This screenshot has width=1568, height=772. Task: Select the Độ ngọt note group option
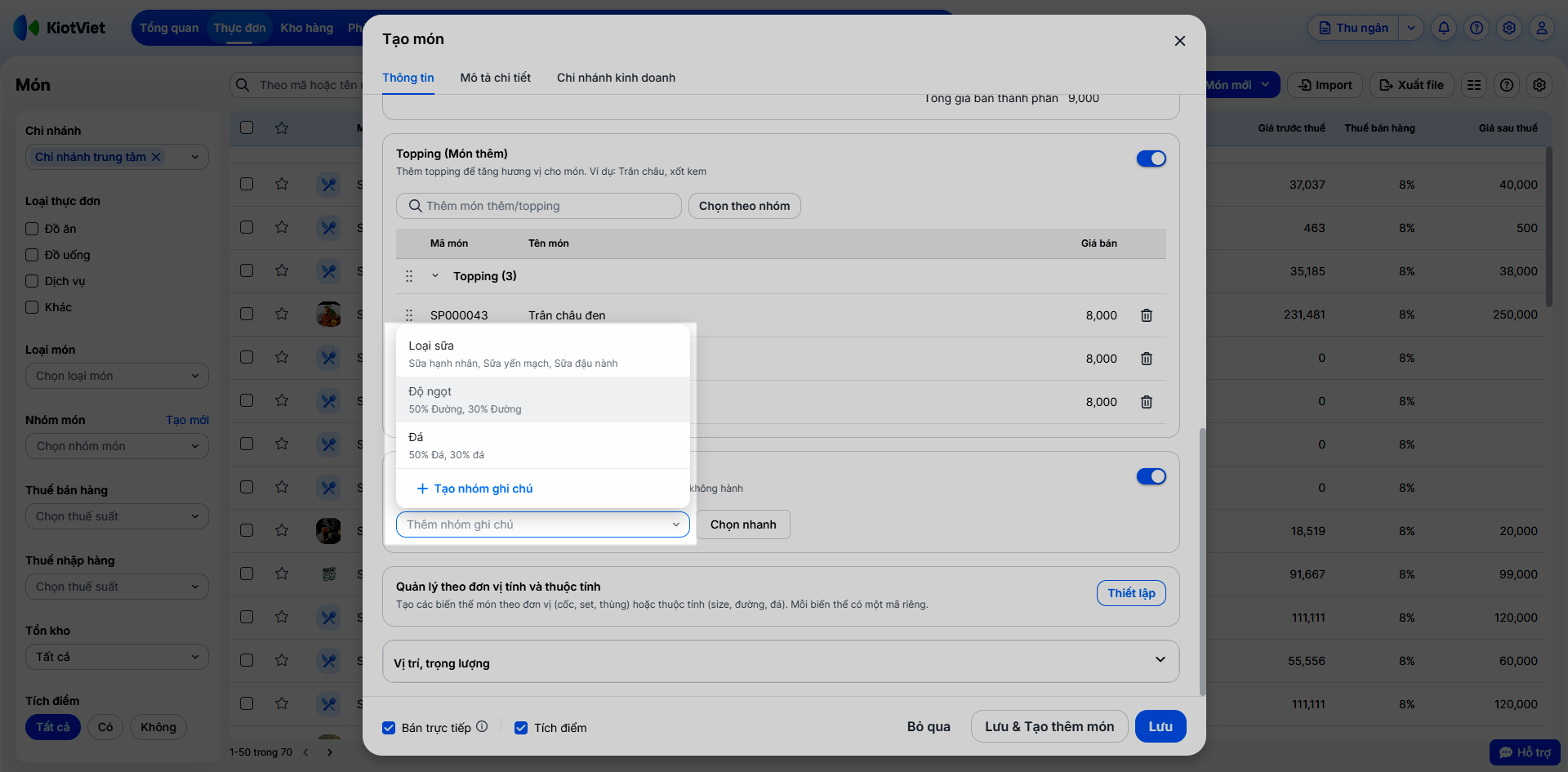(x=543, y=399)
